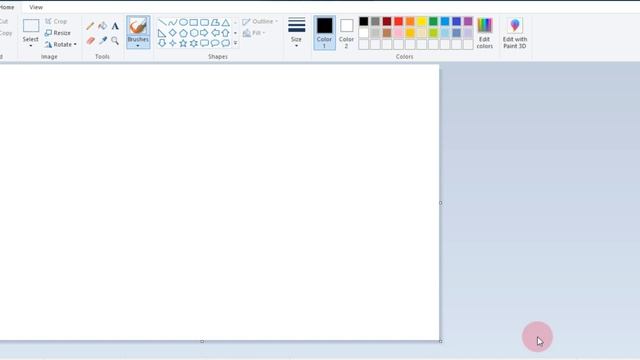Pick the red color swatch

(x=398, y=21)
